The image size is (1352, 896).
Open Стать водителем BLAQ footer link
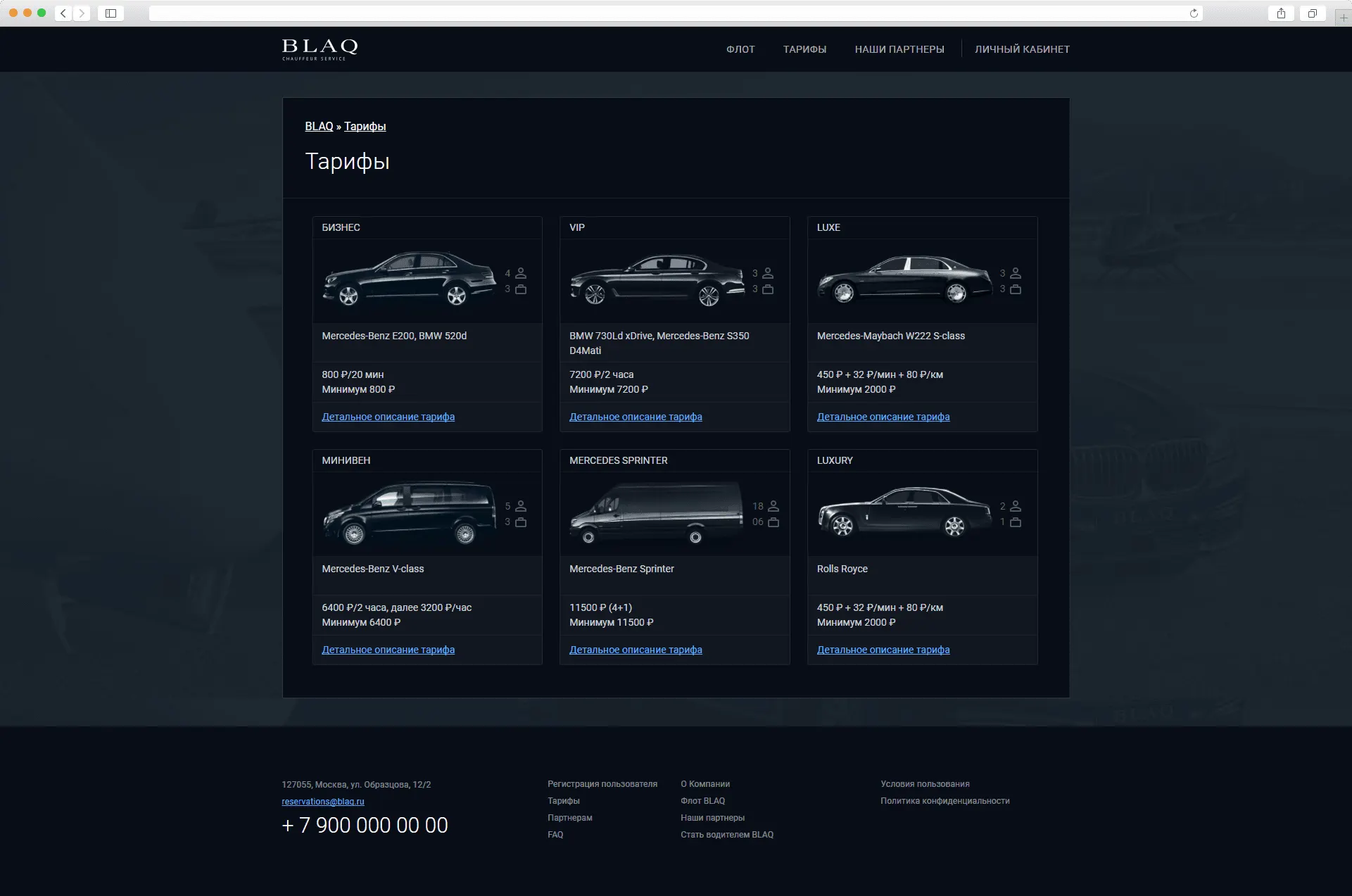726,835
